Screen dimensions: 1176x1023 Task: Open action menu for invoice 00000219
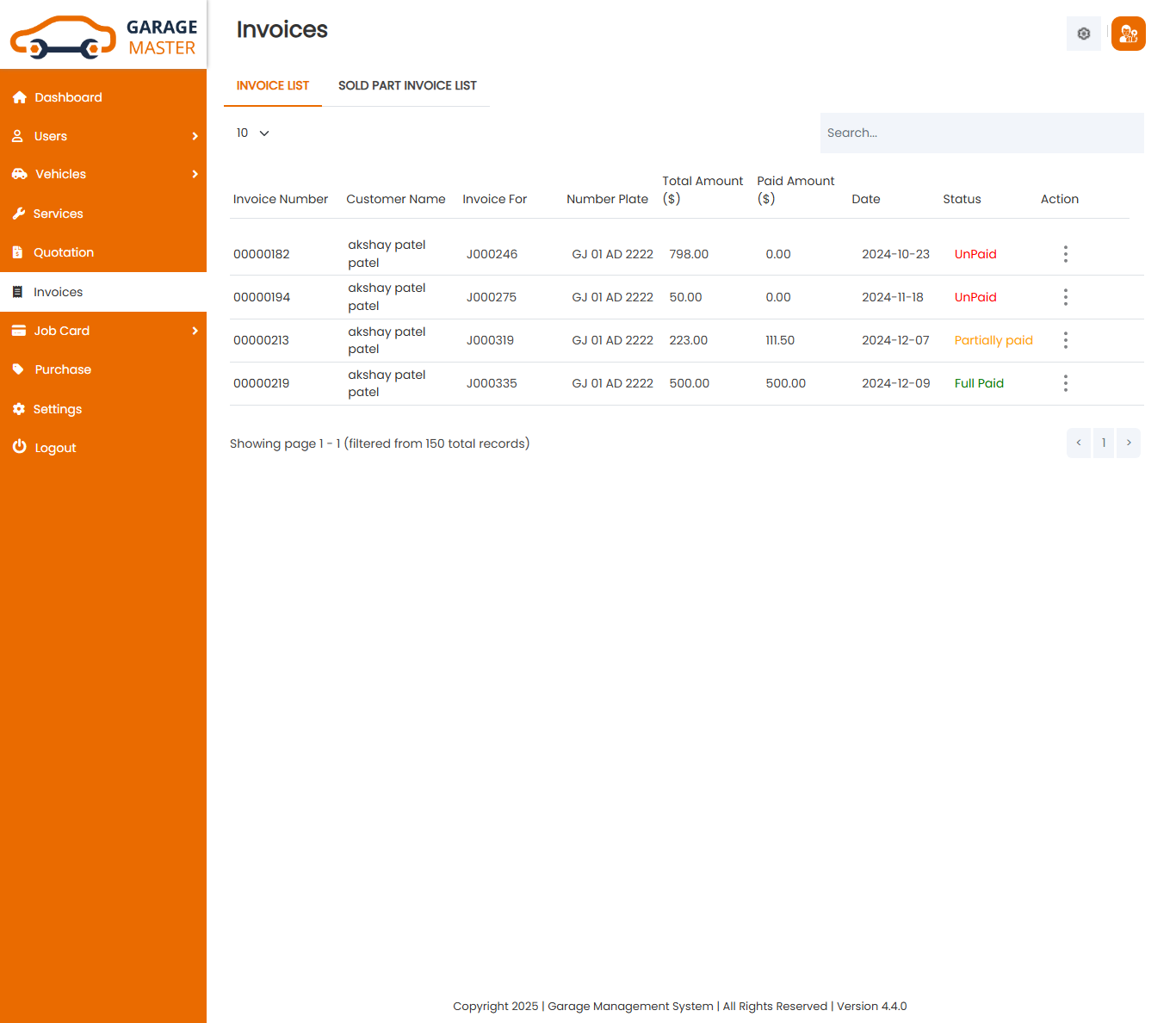(x=1065, y=383)
